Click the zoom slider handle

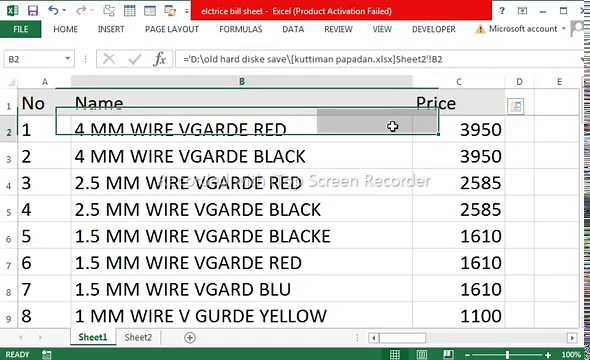[507, 354]
